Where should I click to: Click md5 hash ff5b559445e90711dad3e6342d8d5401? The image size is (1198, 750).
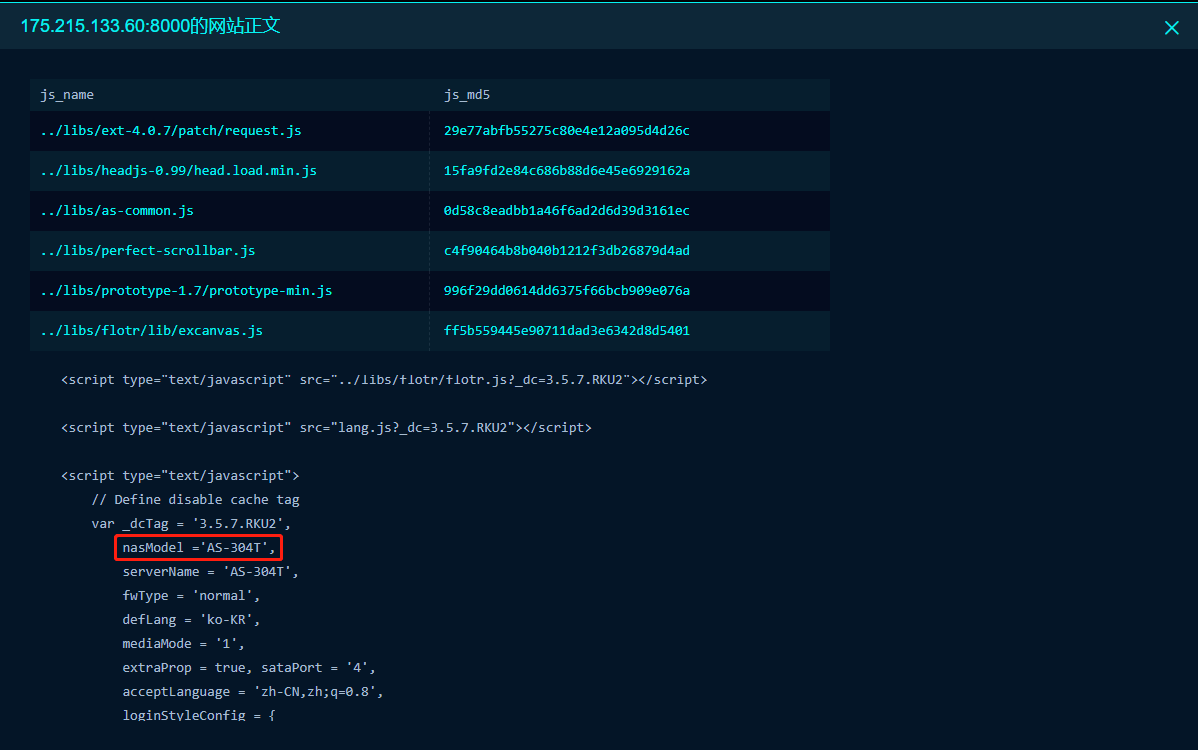[567, 331]
